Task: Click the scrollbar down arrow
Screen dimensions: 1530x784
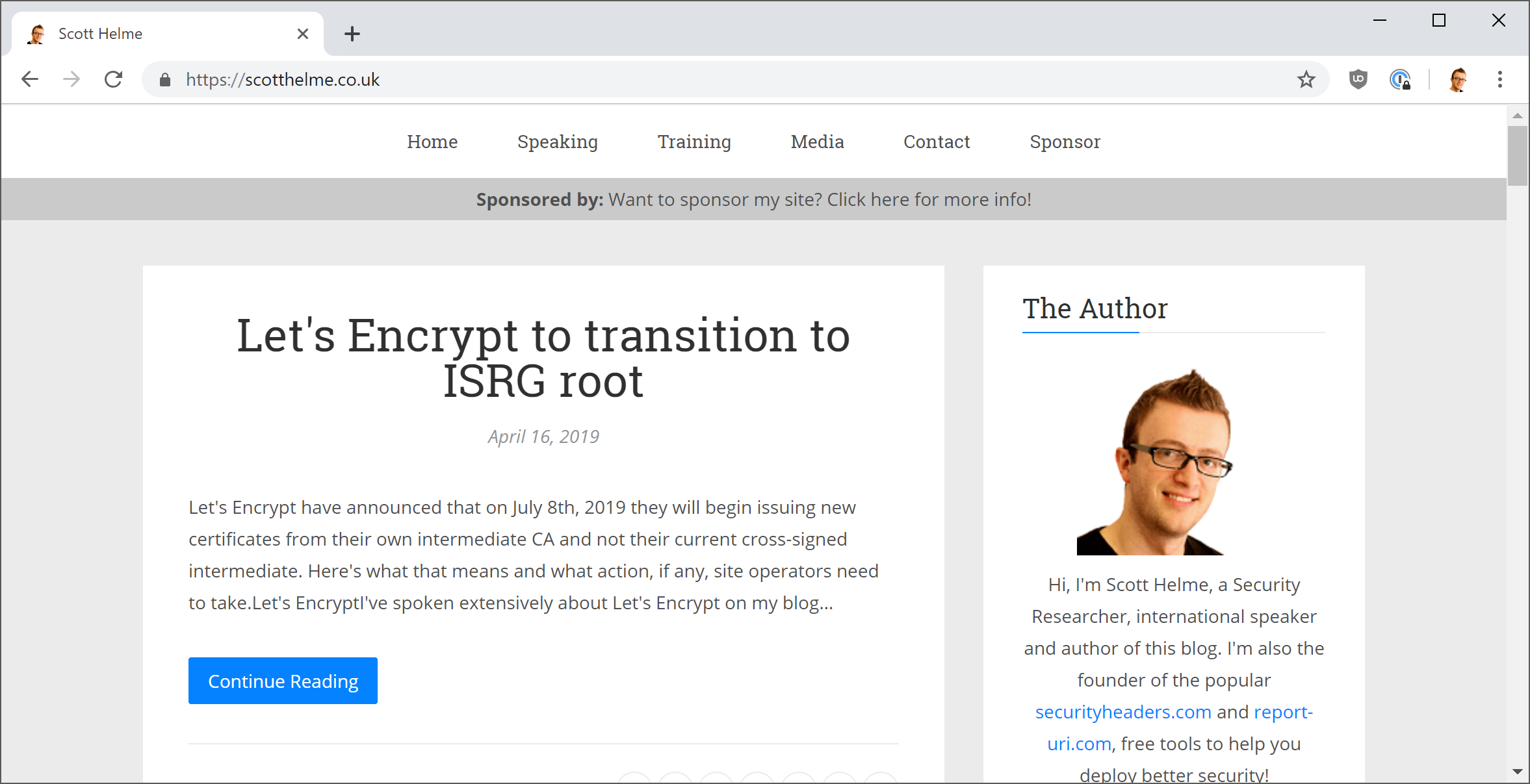Action: coord(1518,772)
